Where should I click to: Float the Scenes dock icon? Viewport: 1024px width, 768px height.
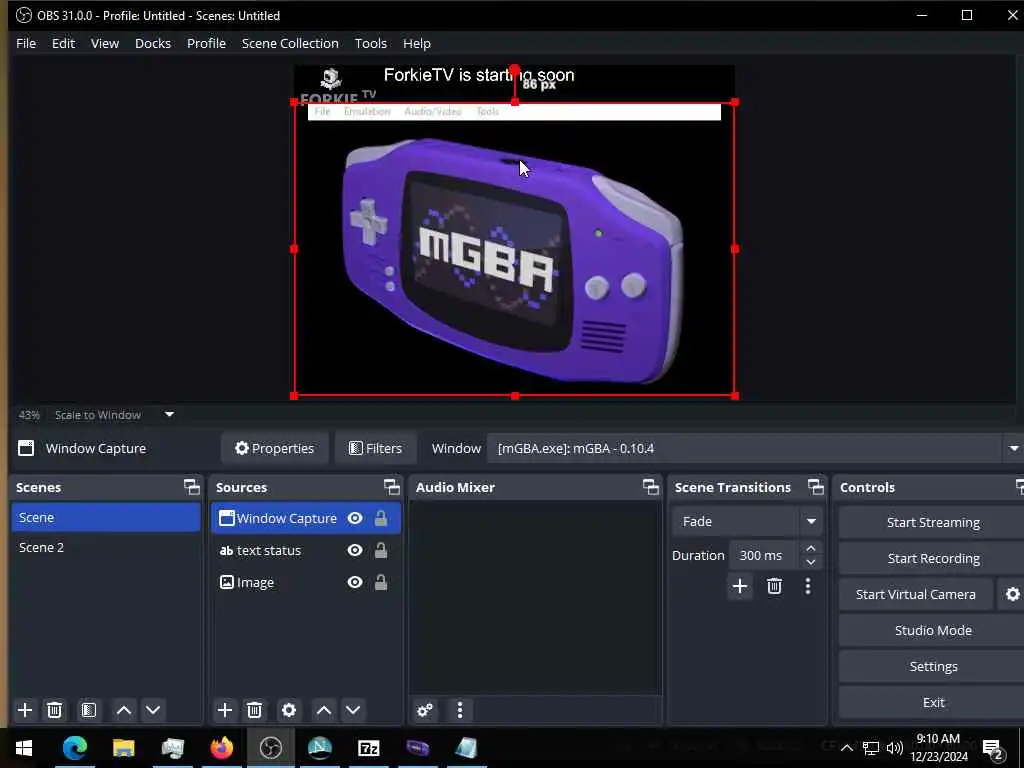click(191, 487)
